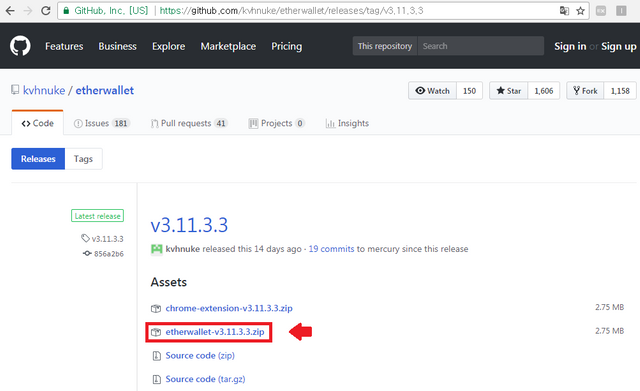The height and width of the screenshot is (391, 640).
Task: Click the repository book icon beside kvhnuke
Action: click(15, 90)
